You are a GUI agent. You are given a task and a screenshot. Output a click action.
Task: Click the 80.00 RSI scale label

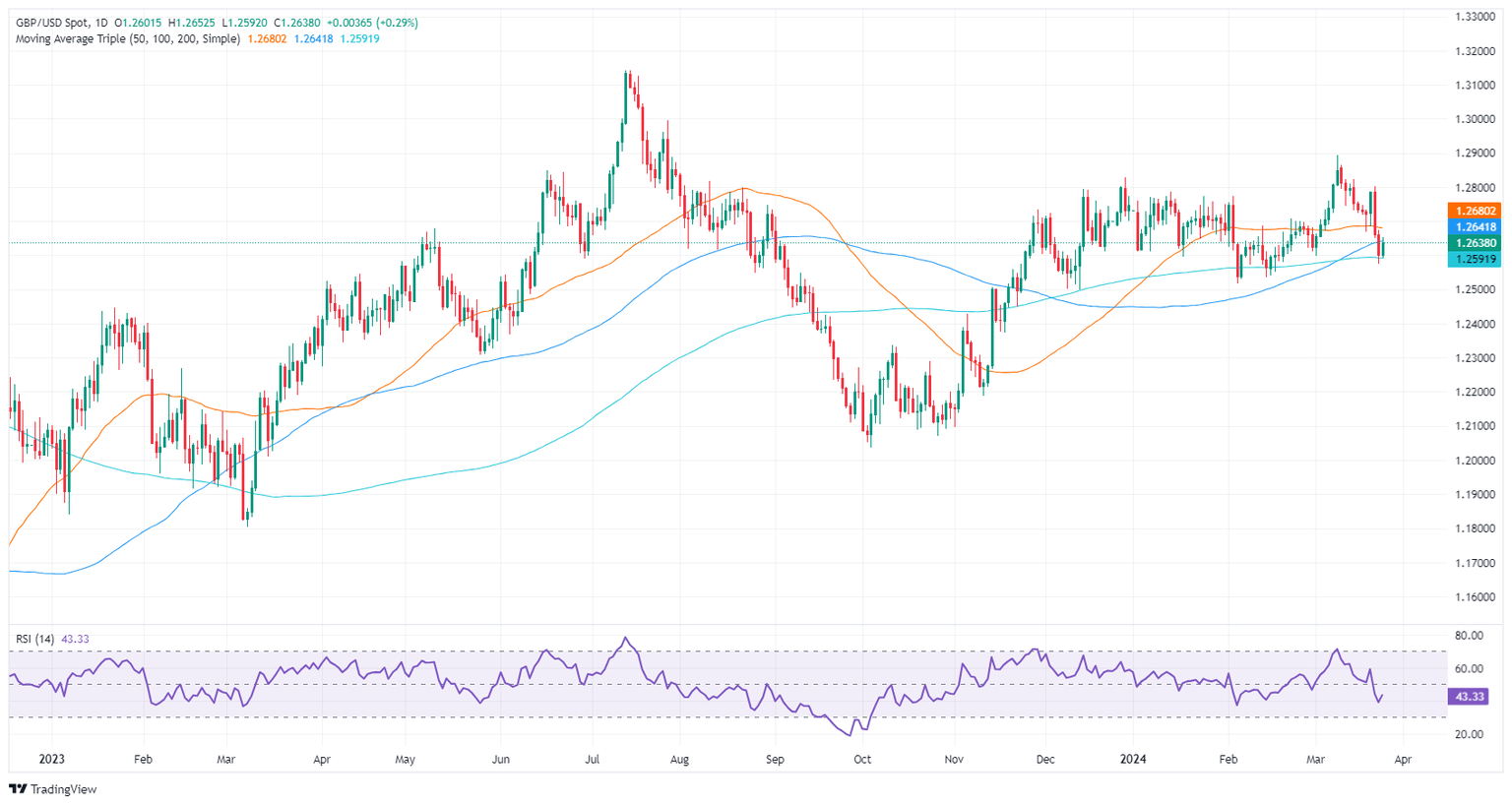(x=1469, y=636)
